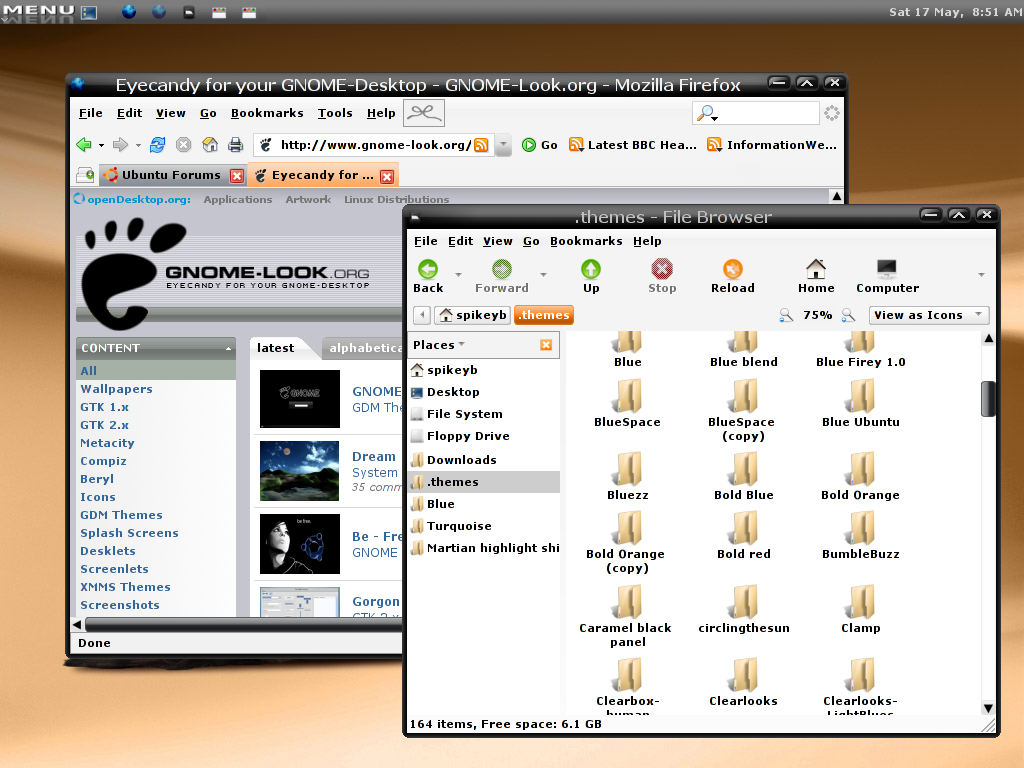The height and width of the screenshot is (768, 1024).
Task: Click the Back arrow in Firefox toolbar
Action: coord(84,144)
